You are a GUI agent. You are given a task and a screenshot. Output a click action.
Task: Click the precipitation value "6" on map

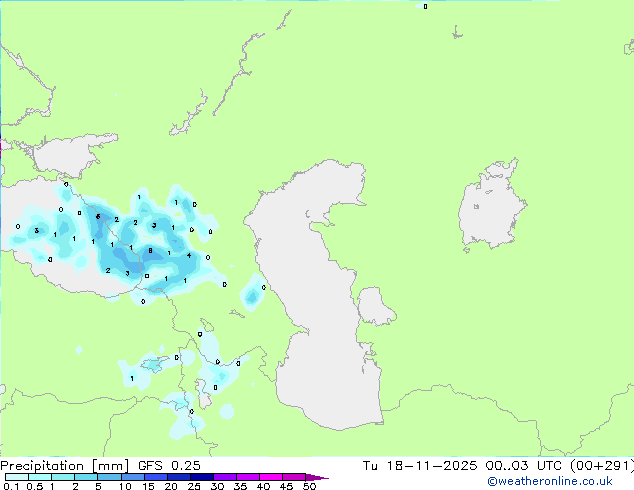pos(98,217)
